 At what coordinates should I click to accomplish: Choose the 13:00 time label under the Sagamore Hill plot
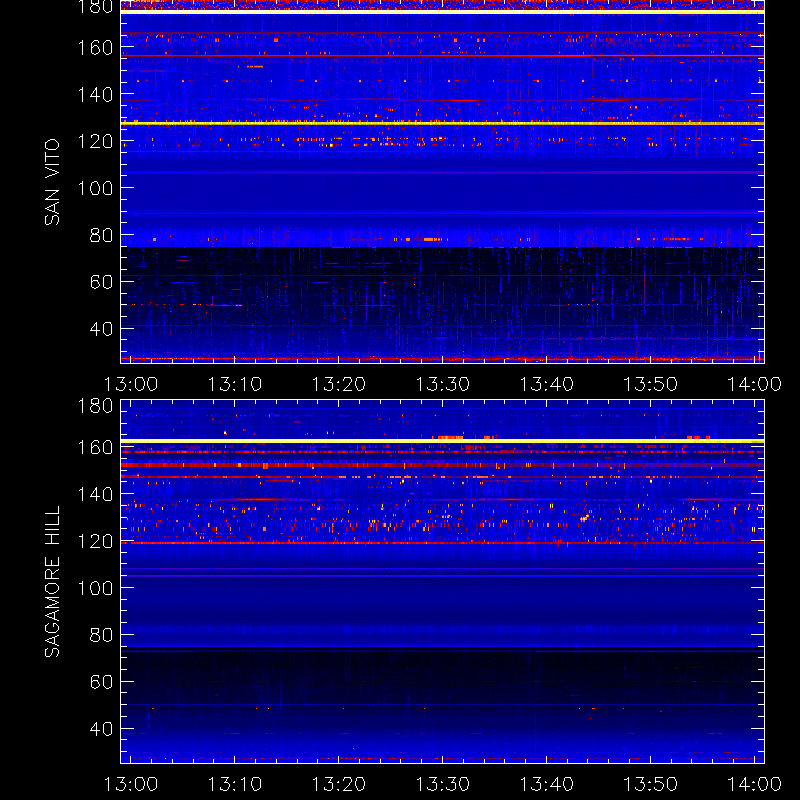click(131, 784)
